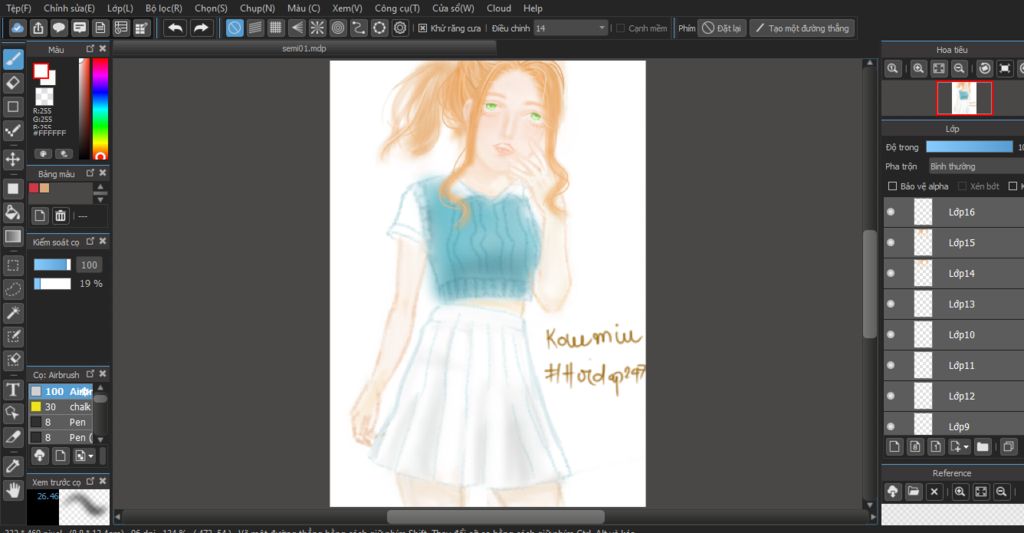Enable the concentric circle snap icon
Viewport: 1024px width, 533px height.
[x=338, y=28]
